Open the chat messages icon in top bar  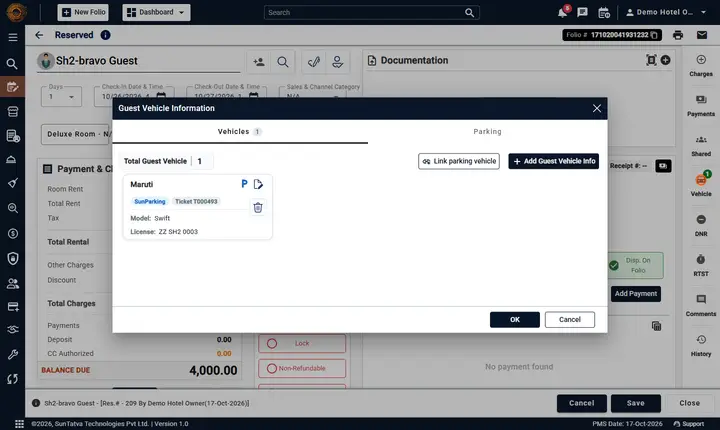[x=582, y=12]
